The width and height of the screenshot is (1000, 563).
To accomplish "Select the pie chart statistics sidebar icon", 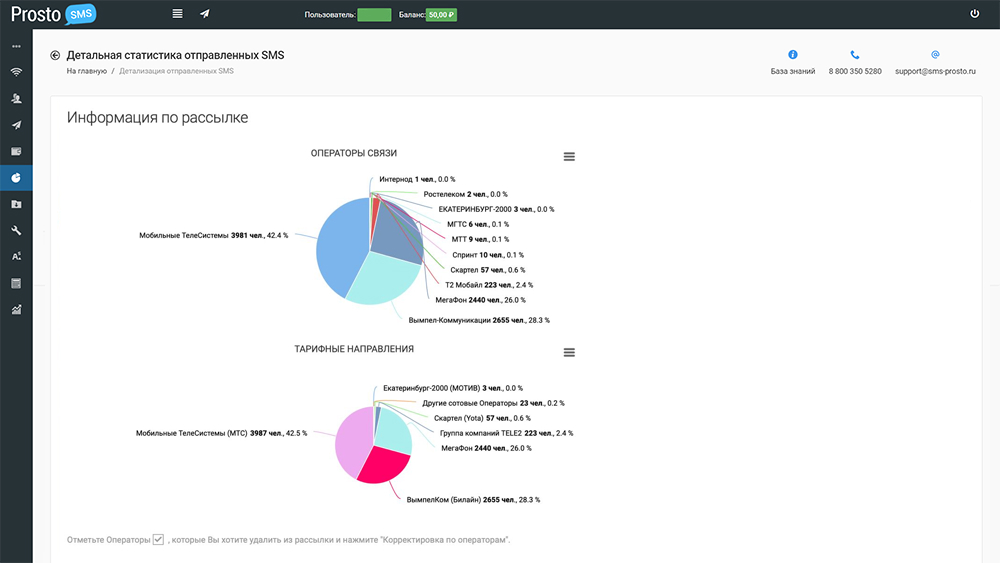I will click(x=16, y=178).
